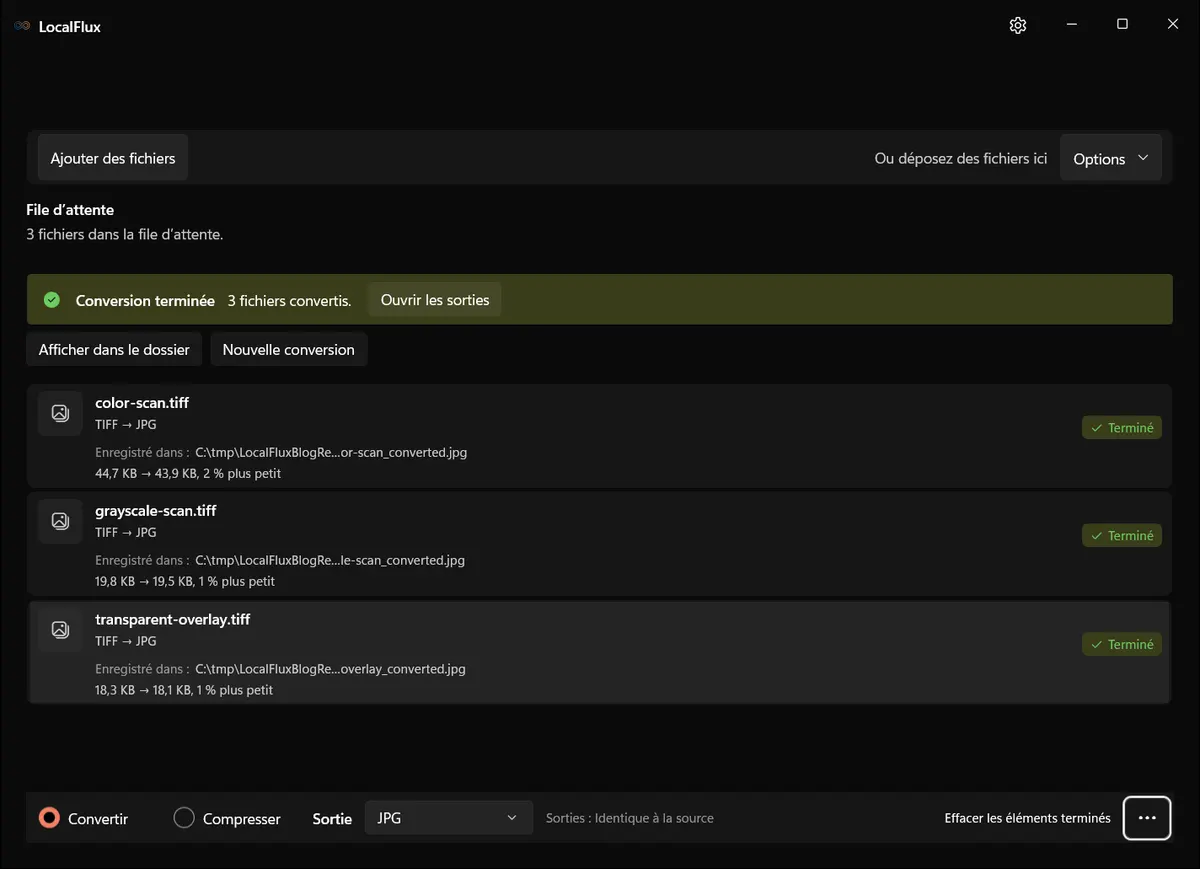Screen dimensions: 1200x869
Task: Click the image icon for transparent-overlay.tiff
Action: click(x=60, y=630)
